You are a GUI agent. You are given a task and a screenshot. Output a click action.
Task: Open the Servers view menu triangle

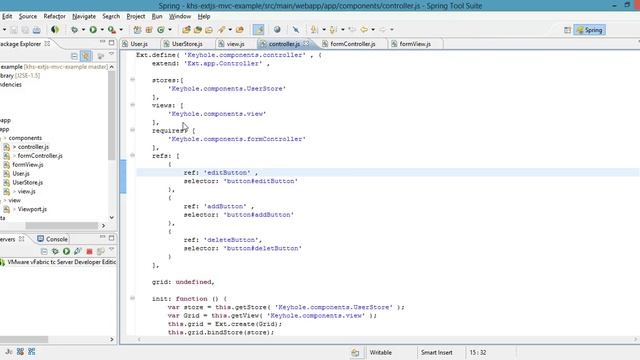[x=111, y=249]
